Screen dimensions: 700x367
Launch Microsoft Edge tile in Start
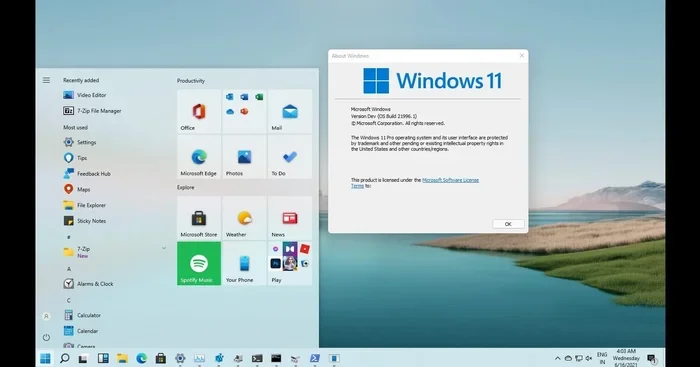[199, 157]
